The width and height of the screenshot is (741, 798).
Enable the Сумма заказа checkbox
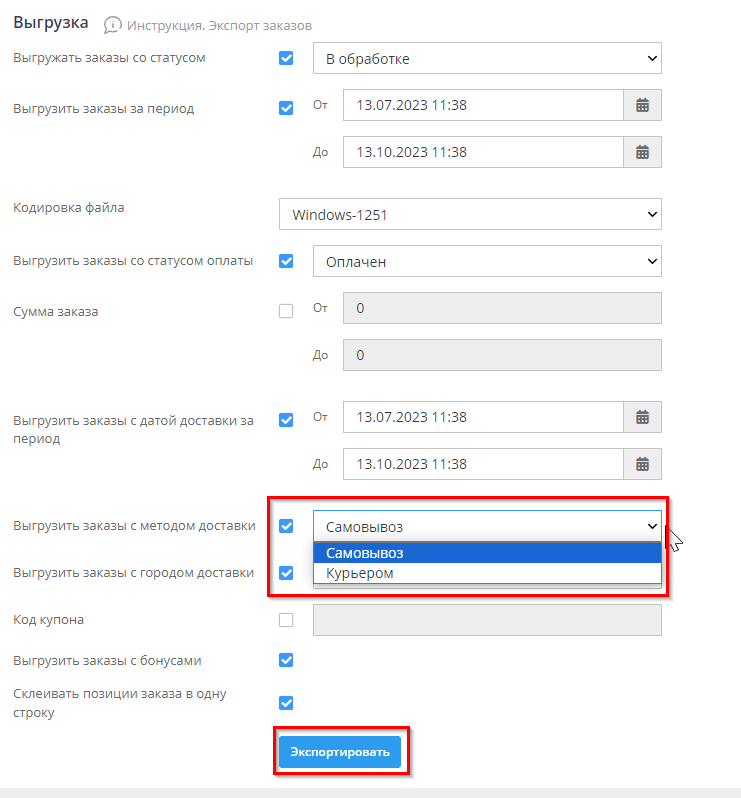tap(286, 311)
